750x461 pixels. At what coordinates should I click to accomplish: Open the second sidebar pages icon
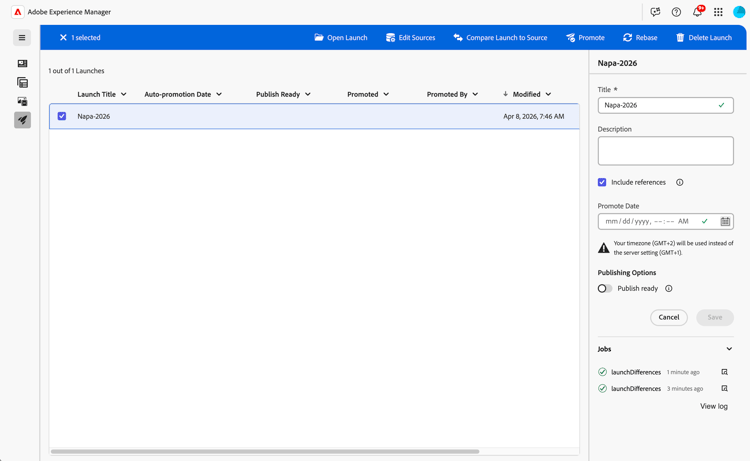click(x=22, y=83)
